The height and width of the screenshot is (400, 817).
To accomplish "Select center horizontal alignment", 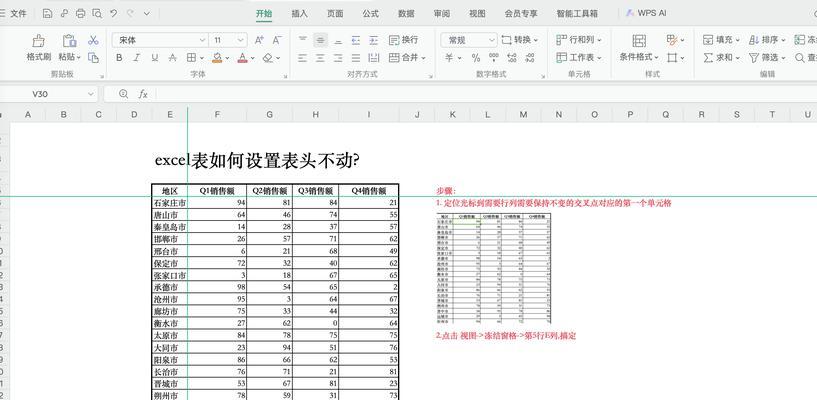I will tap(320, 58).
